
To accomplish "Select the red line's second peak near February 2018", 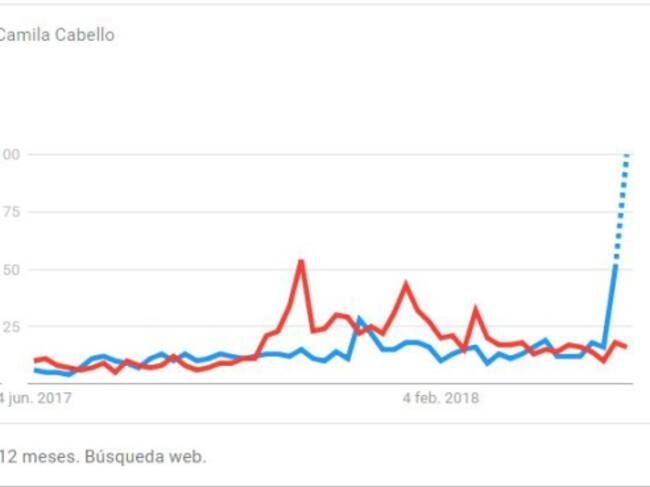I will click(x=406, y=284).
